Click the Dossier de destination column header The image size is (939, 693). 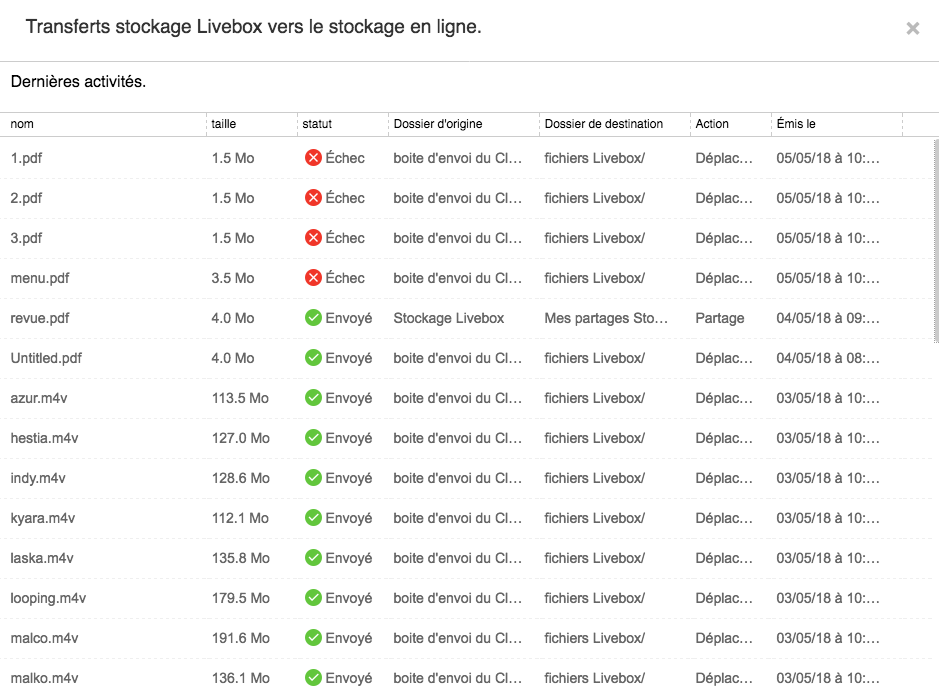(x=604, y=124)
